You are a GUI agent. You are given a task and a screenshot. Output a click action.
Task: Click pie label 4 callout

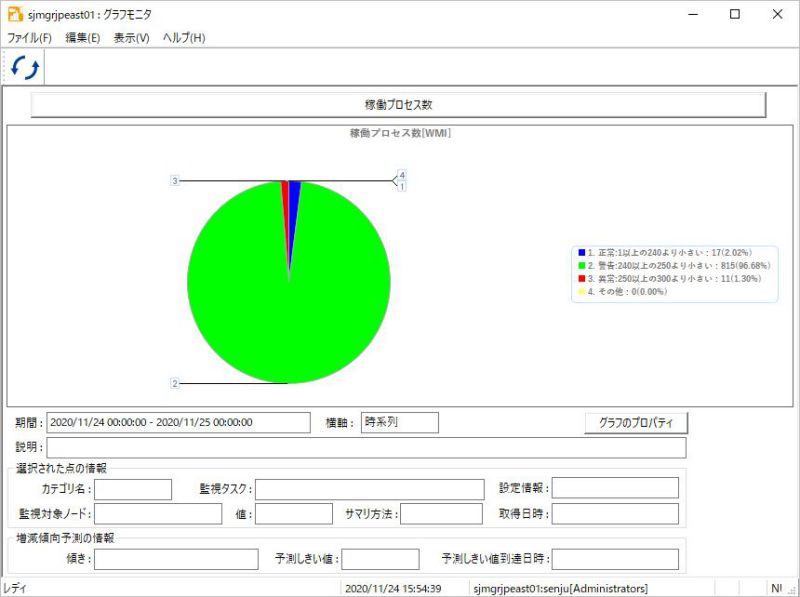point(402,175)
